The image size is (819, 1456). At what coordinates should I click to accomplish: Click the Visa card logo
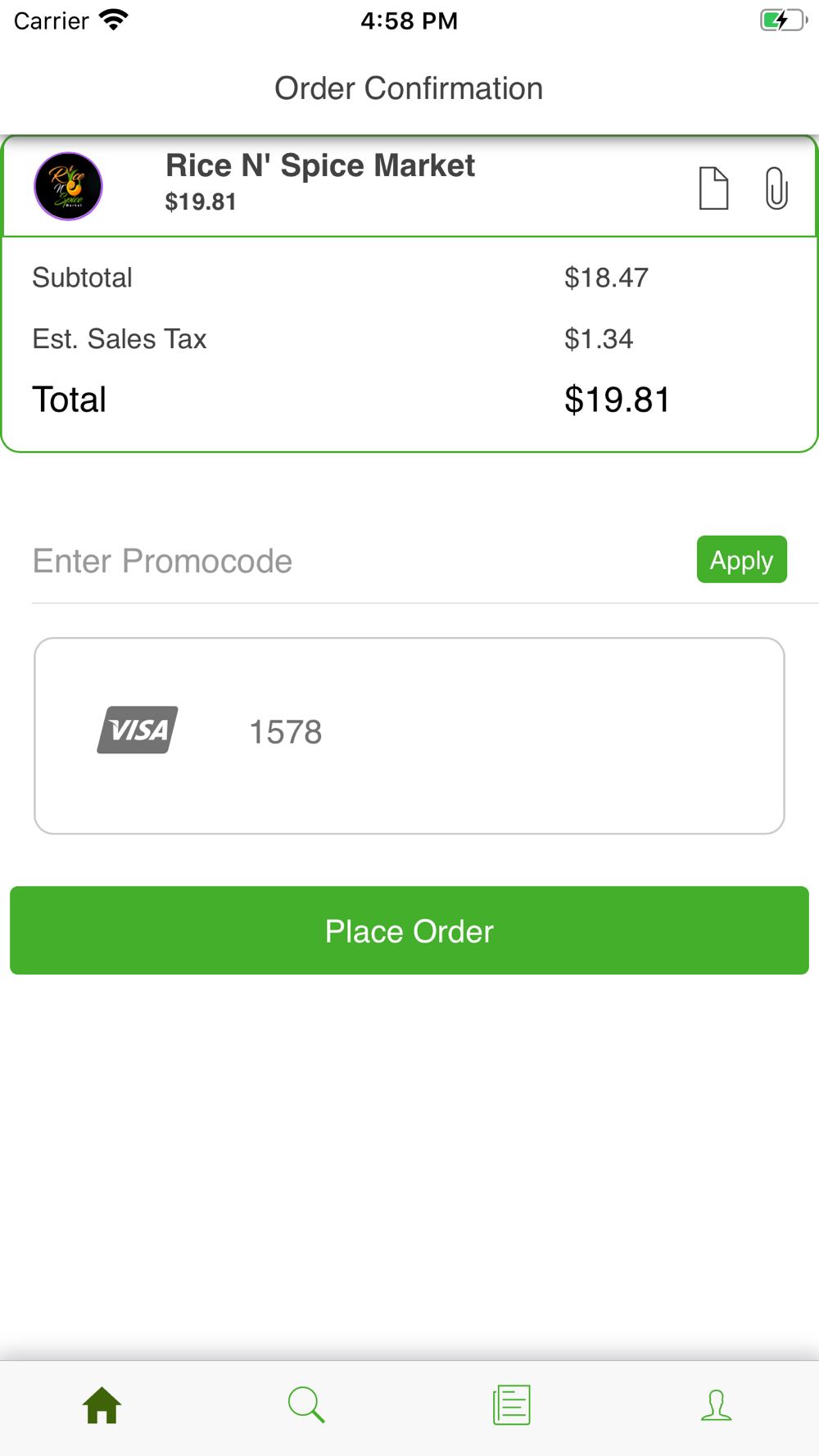(138, 730)
